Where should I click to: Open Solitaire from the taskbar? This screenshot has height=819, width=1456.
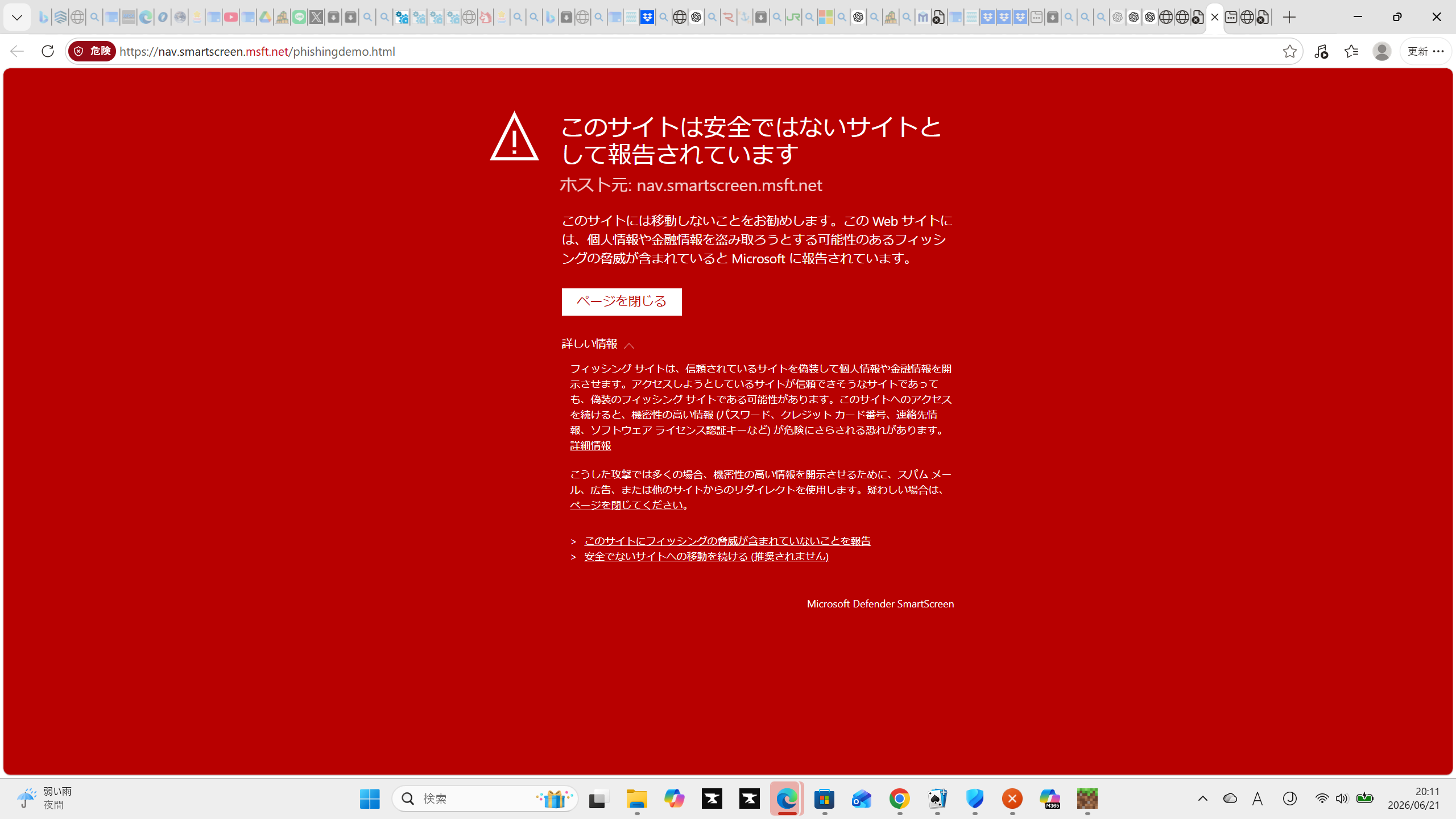[x=937, y=799]
